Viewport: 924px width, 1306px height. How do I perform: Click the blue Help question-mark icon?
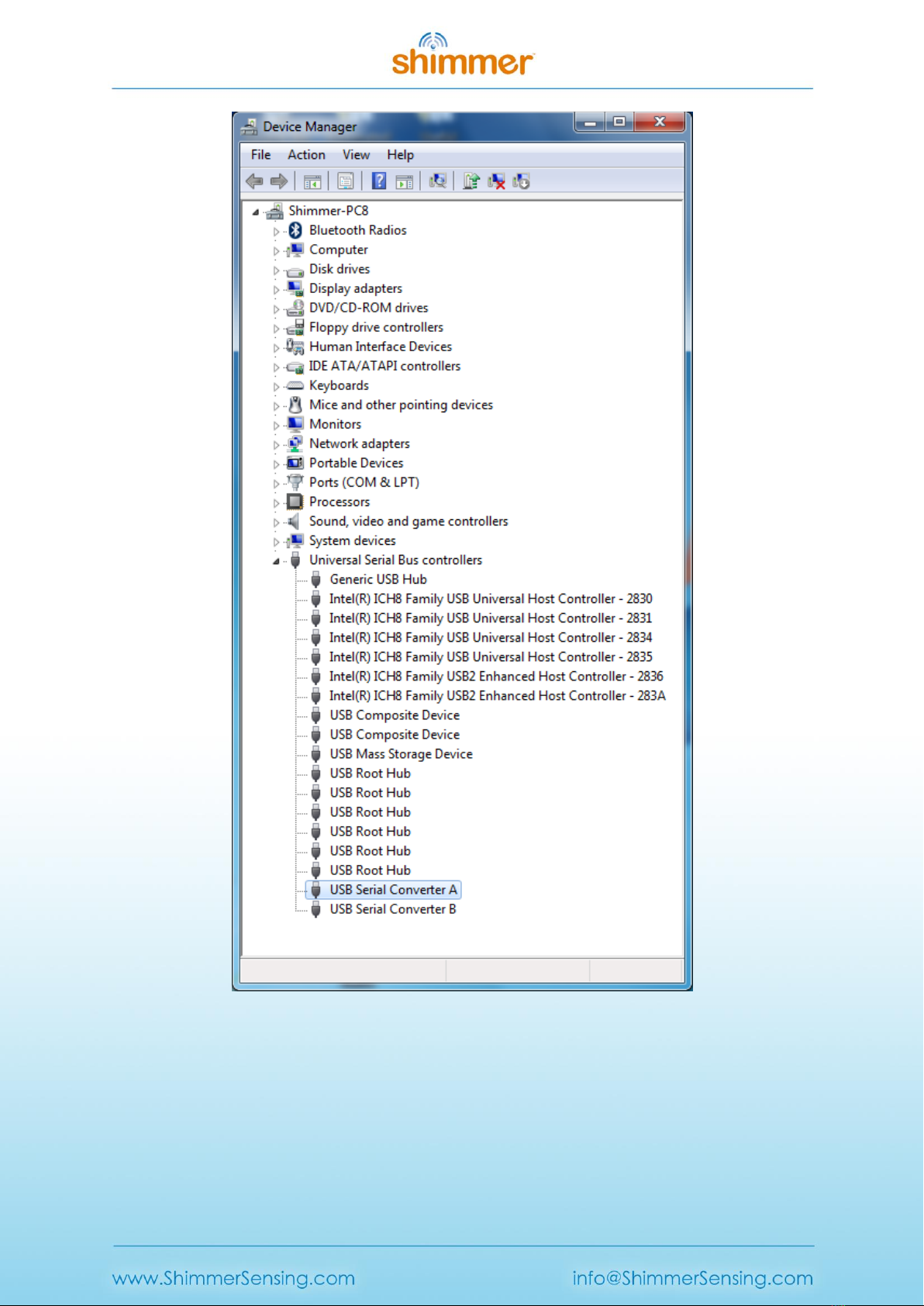[378, 181]
